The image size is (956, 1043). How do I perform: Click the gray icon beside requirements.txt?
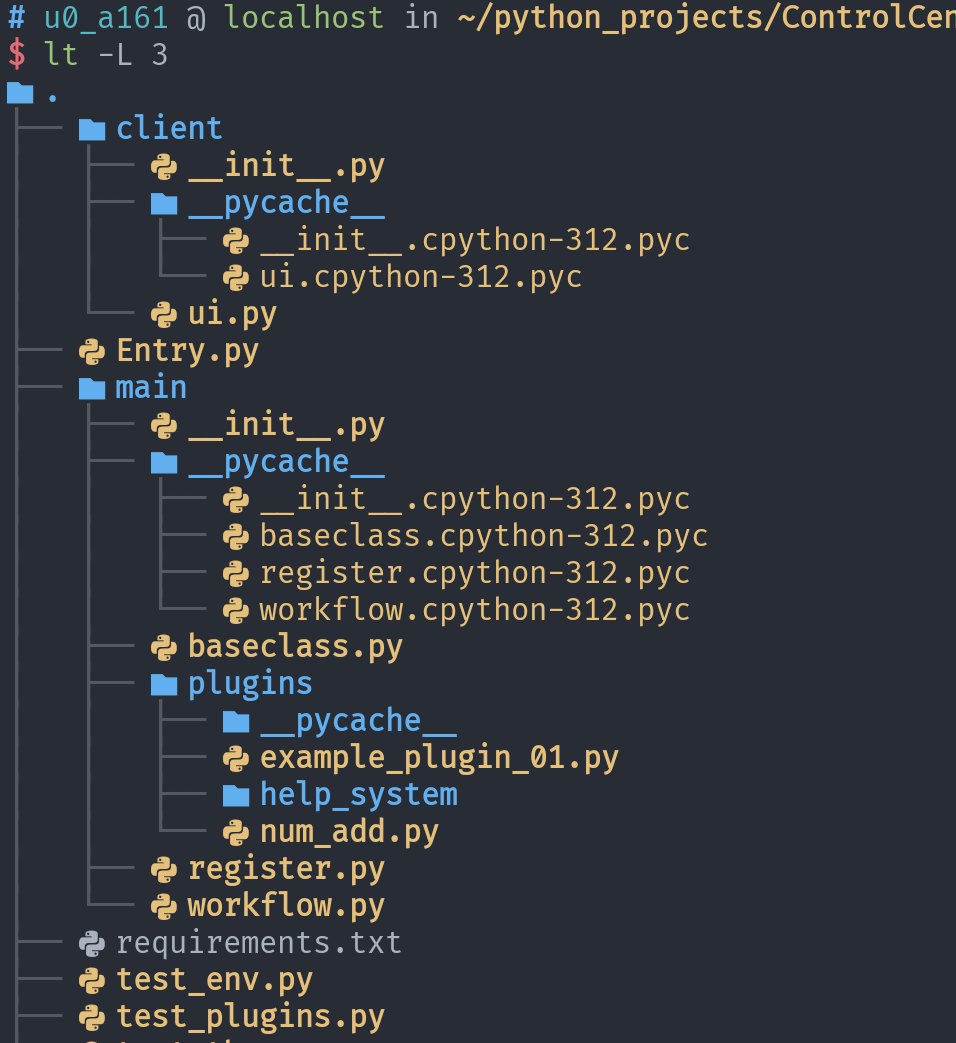point(92,943)
